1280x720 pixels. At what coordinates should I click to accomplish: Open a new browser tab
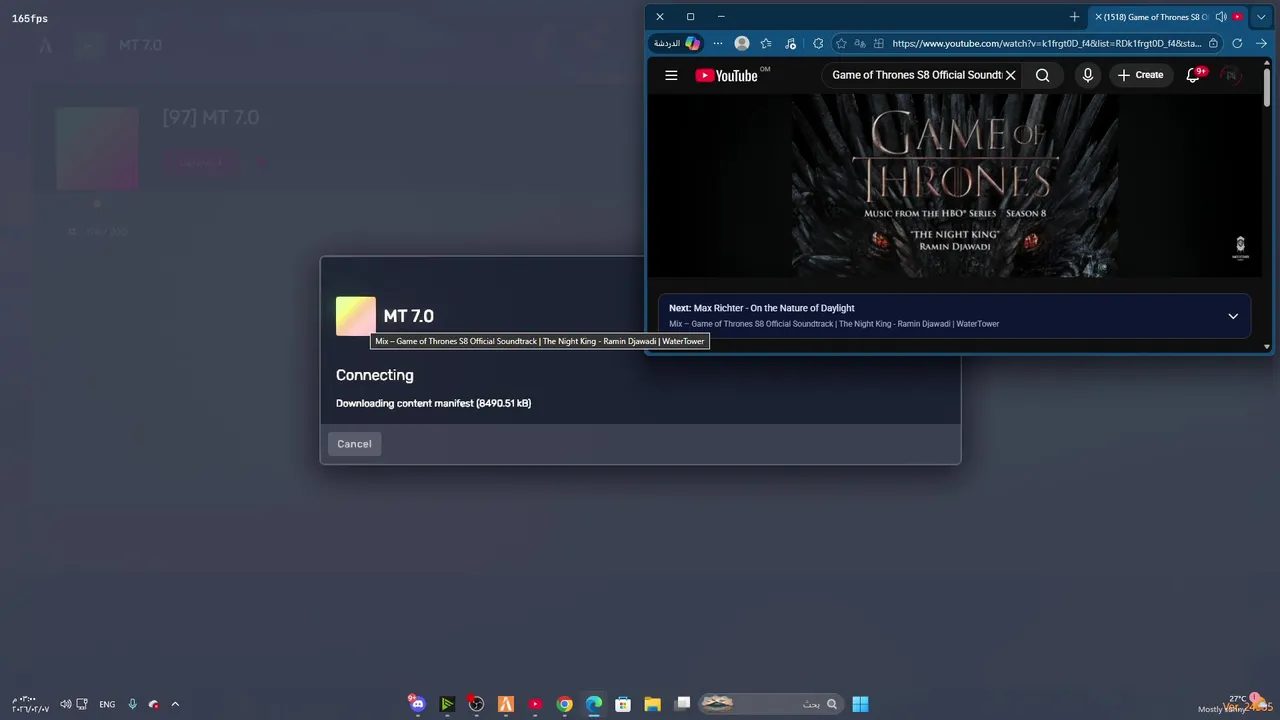1074,17
